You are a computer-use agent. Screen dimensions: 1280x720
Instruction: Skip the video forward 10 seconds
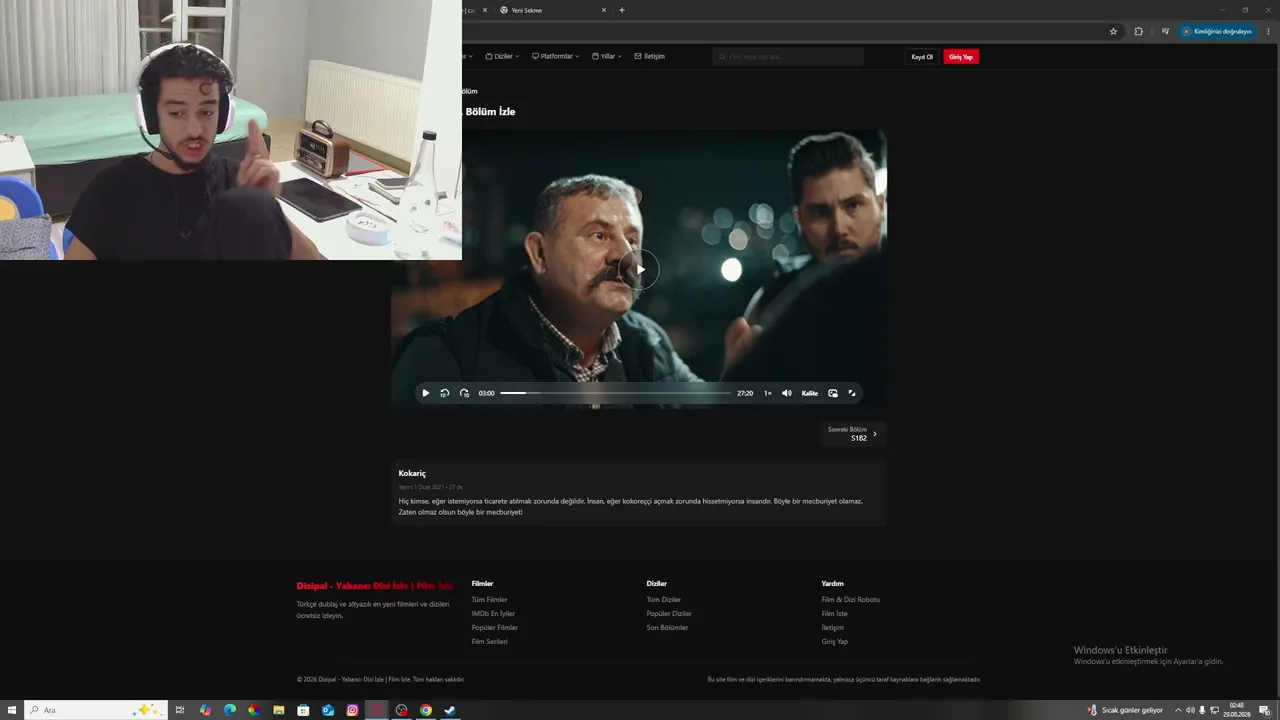tap(464, 393)
